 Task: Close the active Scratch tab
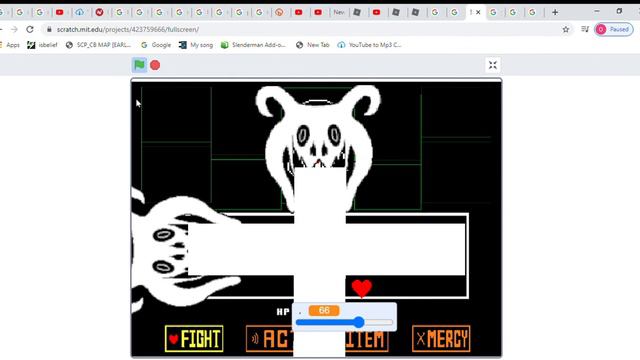(478, 12)
